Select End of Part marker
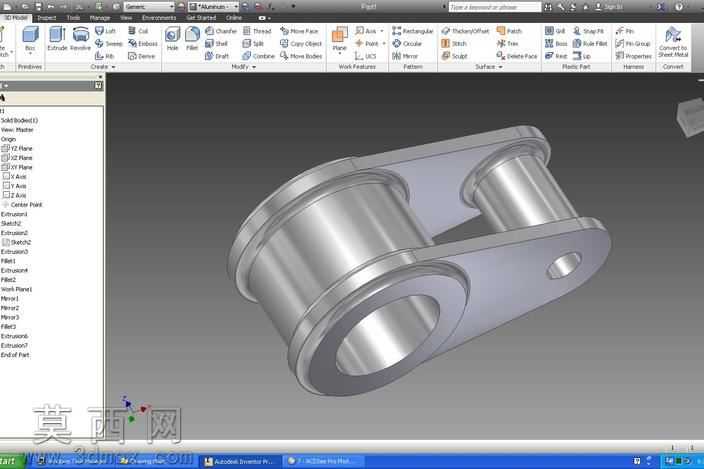This screenshot has width=704, height=469. pos(15,355)
